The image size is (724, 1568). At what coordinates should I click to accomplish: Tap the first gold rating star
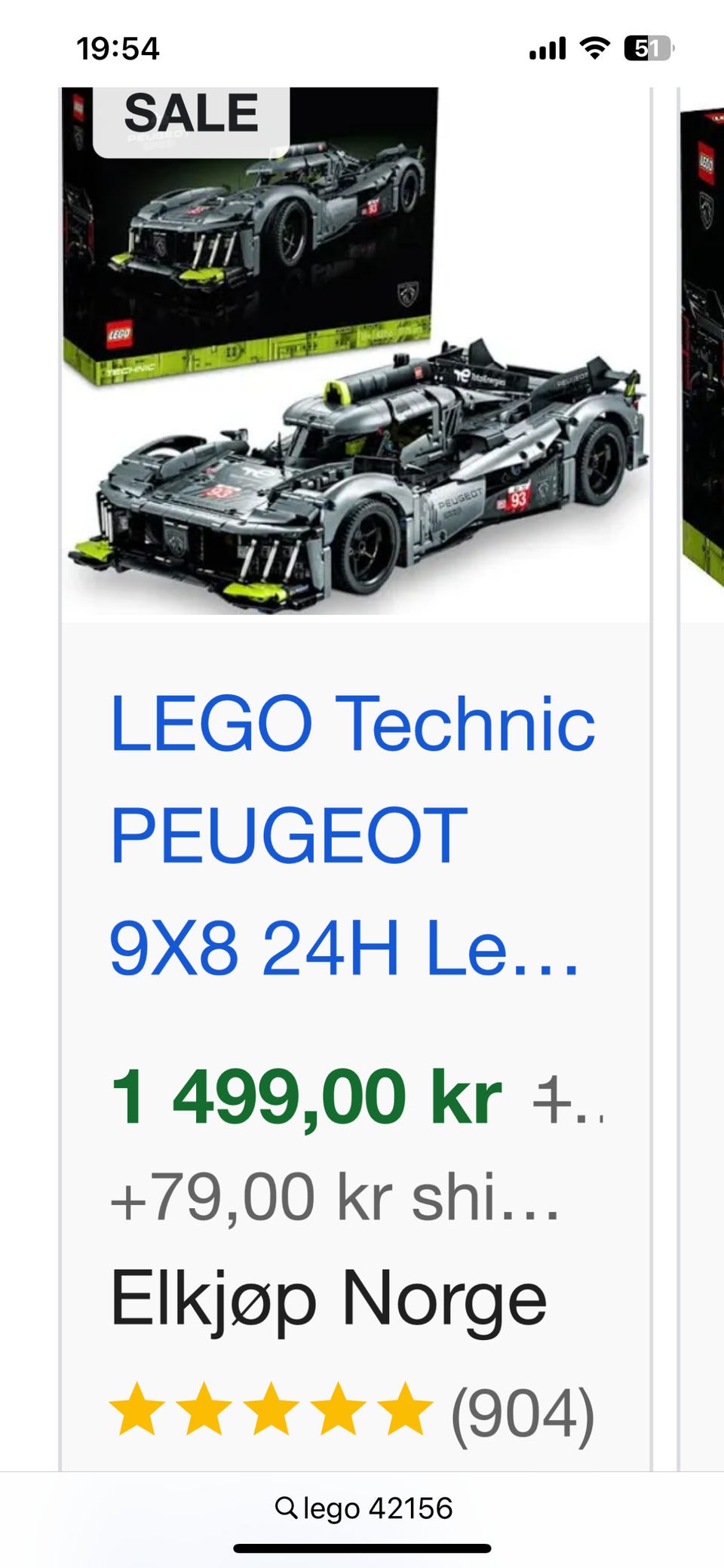(x=137, y=1408)
